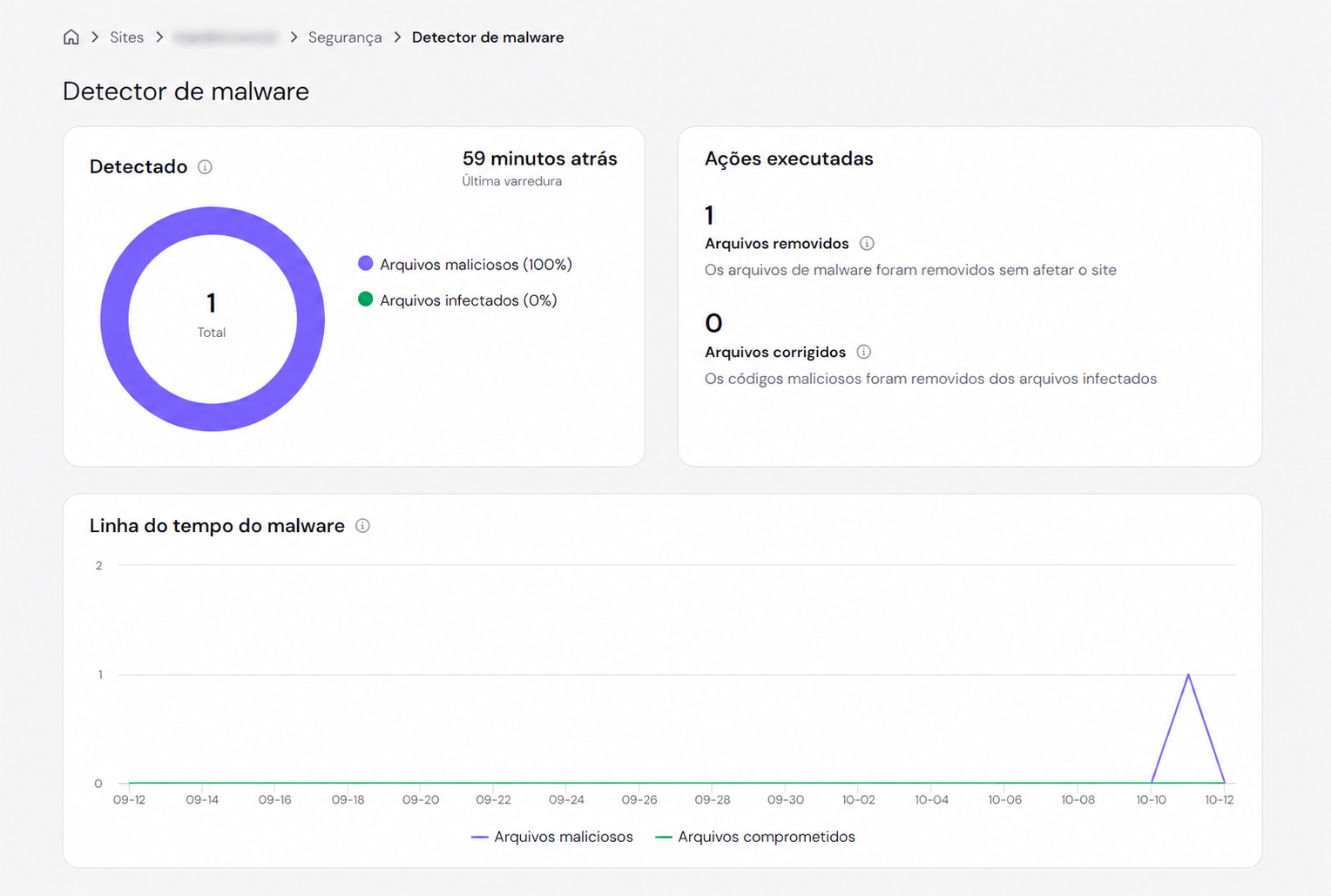This screenshot has width=1331, height=896.
Task: Open Segurança breadcrumb link
Action: point(345,37)
